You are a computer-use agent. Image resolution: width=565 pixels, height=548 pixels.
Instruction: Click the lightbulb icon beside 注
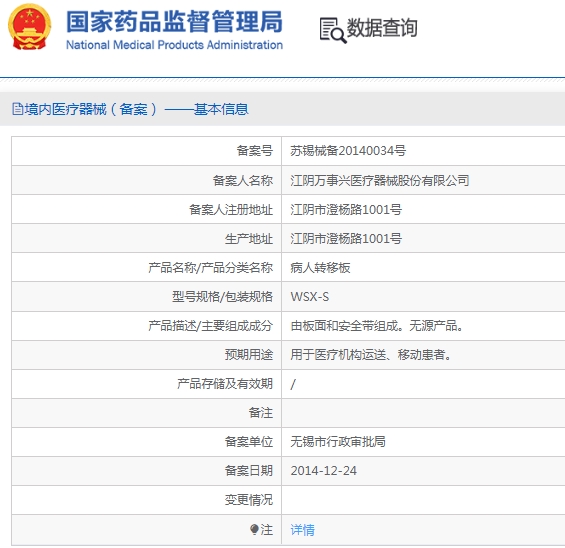[254, 529]
